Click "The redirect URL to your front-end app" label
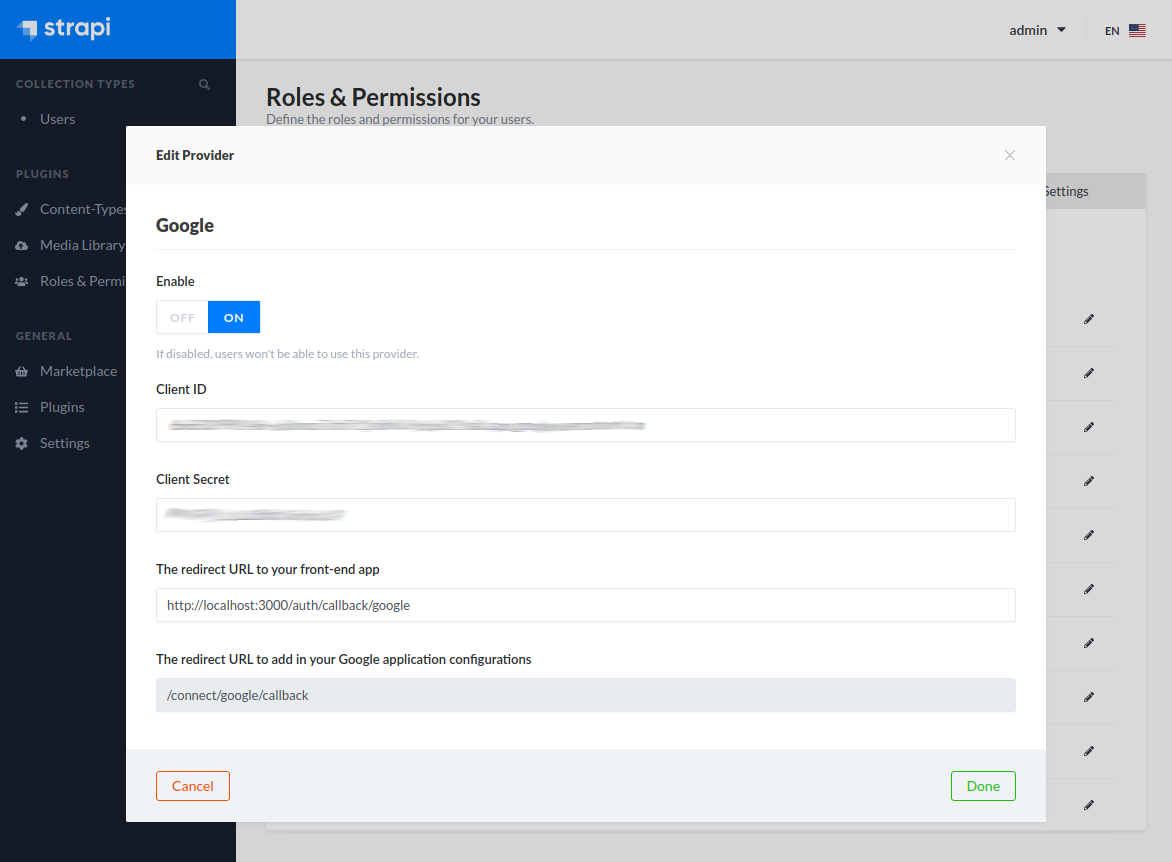Image resolution: width=1172 pixels, height=862 pixels. pos(268,570)
